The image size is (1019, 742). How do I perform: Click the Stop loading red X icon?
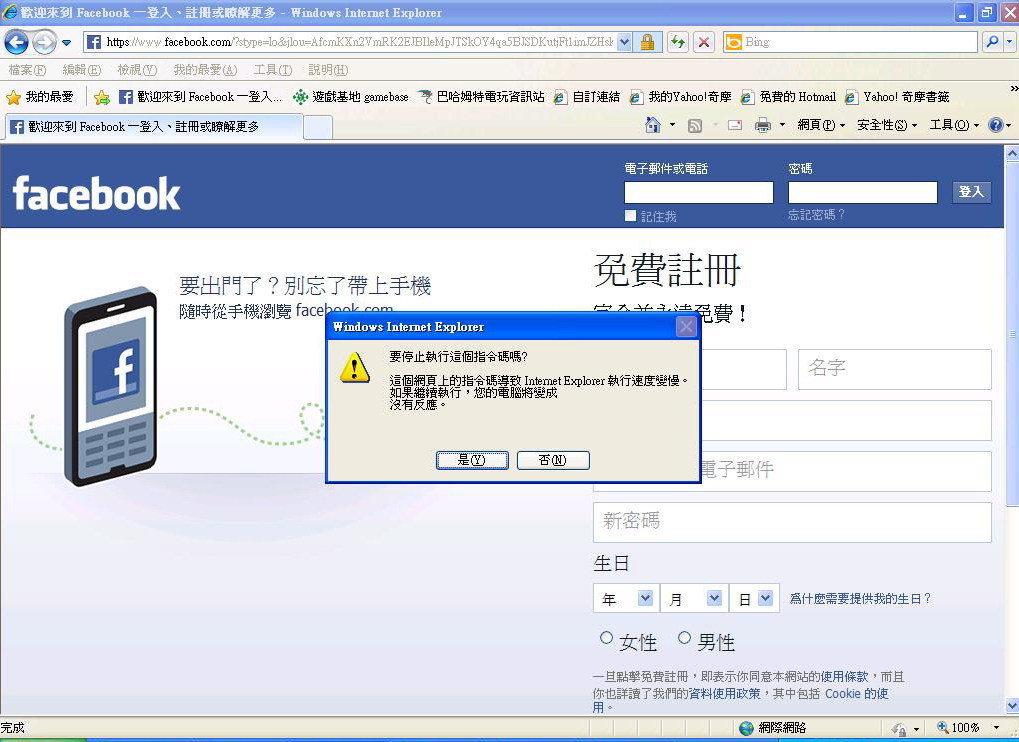pyautogui.click(x=704, y=42)
